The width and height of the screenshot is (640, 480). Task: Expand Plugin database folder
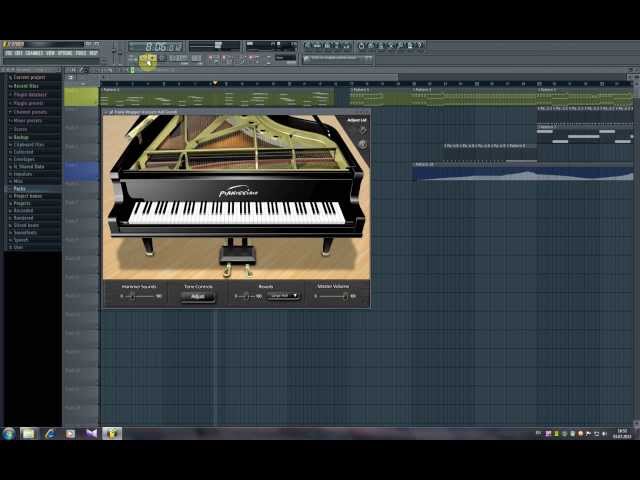tap(30, 95)
